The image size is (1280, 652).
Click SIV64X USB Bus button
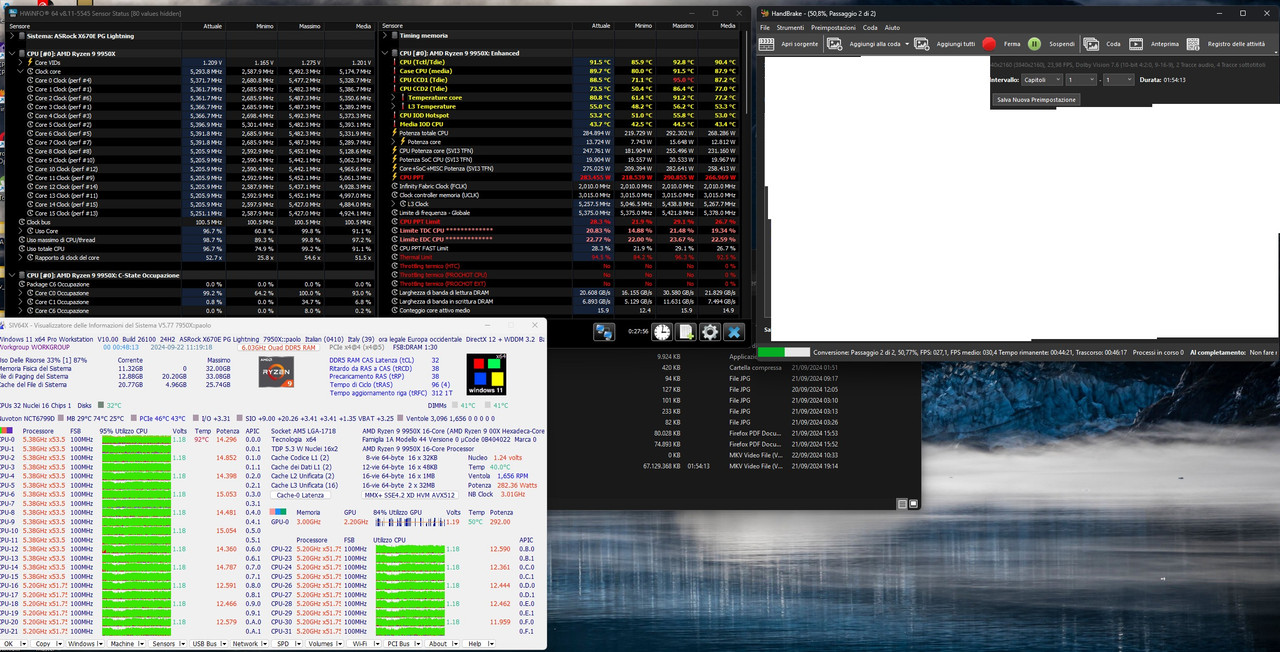click(x=204, y=644)
